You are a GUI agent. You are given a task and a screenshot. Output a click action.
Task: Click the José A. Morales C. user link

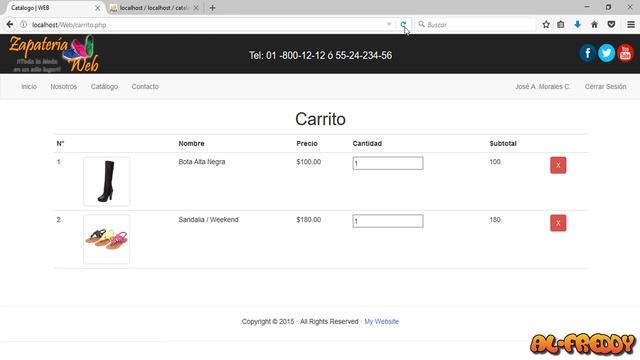pos(542,87)
